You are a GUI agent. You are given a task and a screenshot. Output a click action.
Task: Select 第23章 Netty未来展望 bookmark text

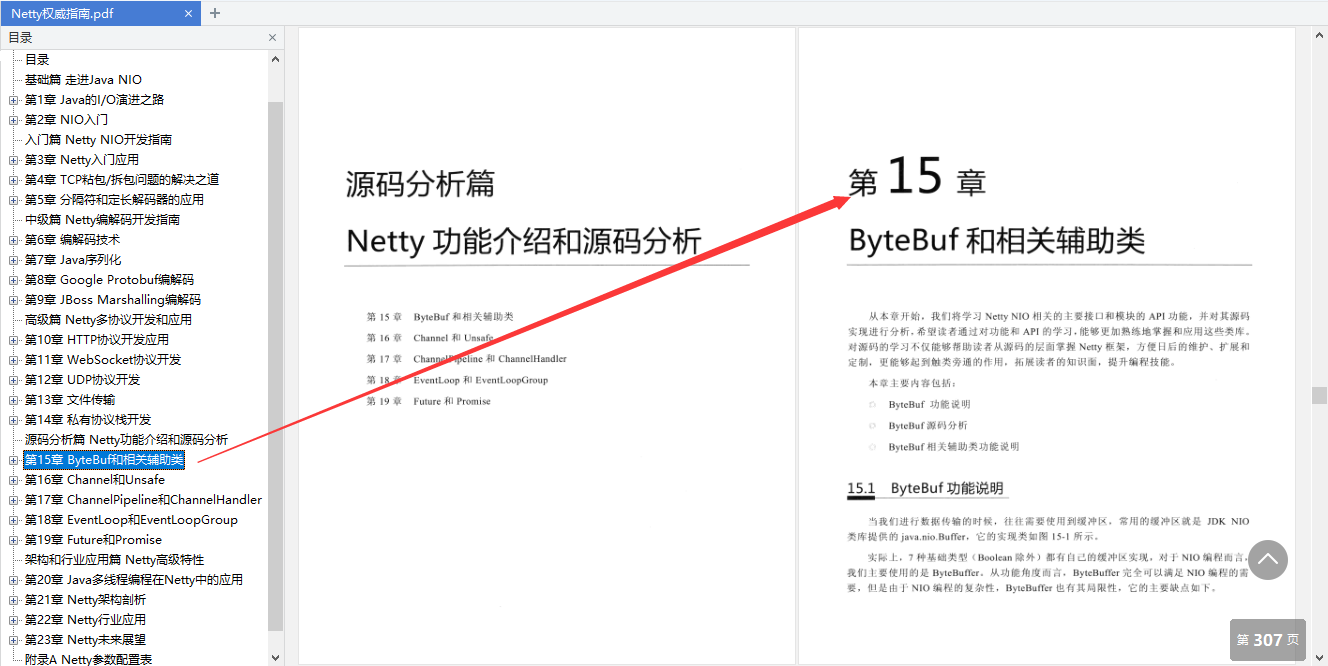point(85,640)
